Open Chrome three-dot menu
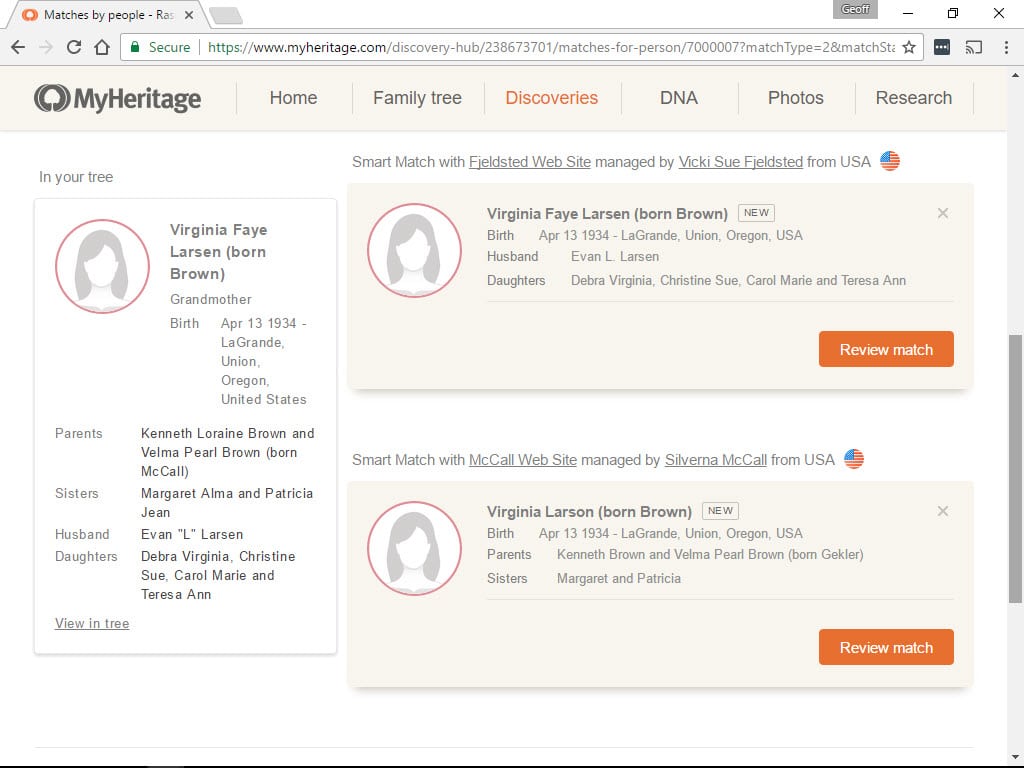 (1006, 47)
